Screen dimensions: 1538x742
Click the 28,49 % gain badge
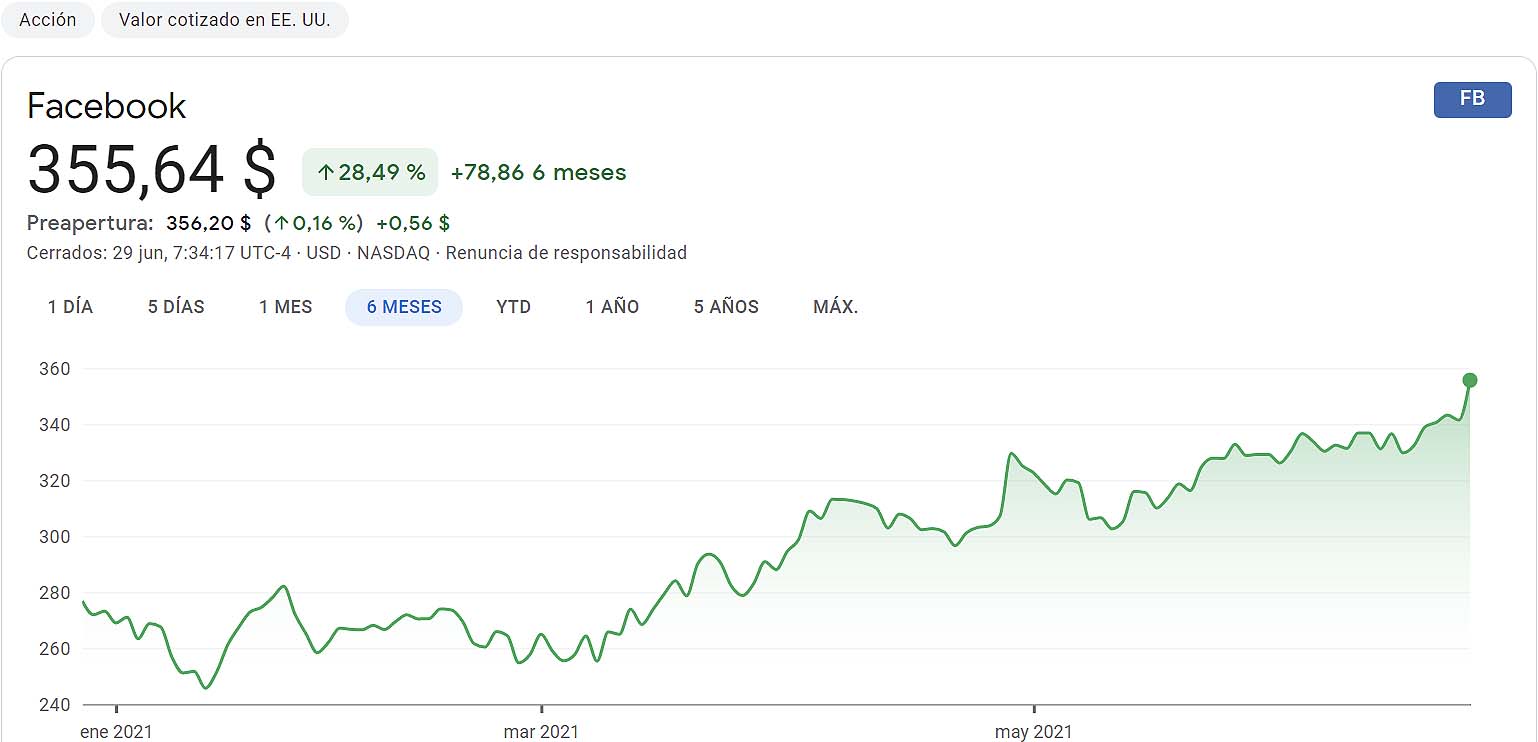(x=370, y=172)
